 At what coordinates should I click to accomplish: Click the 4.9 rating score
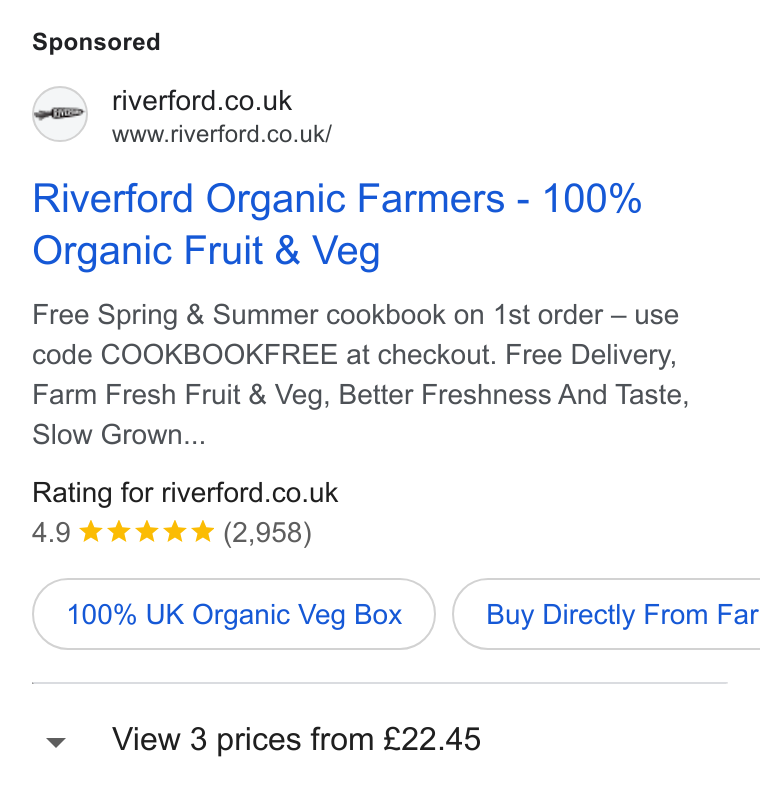click(51, 533)
